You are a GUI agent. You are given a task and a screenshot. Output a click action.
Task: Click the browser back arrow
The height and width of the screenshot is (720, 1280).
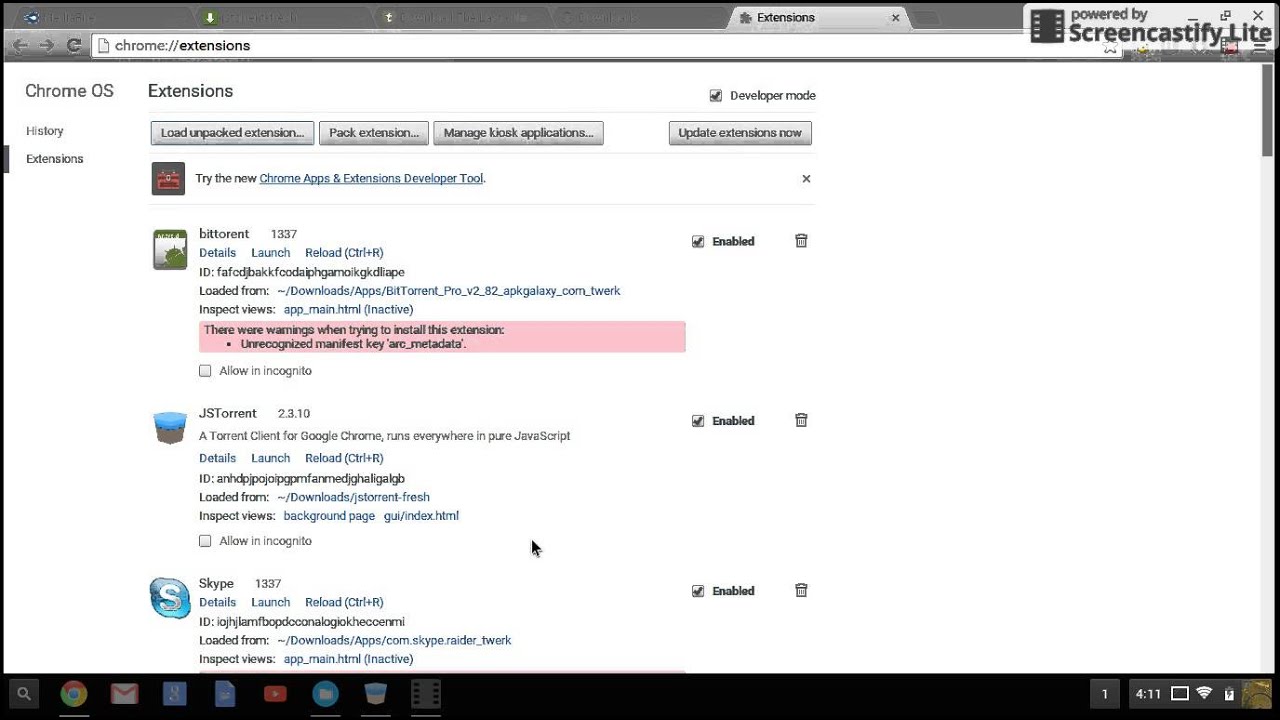20,45
